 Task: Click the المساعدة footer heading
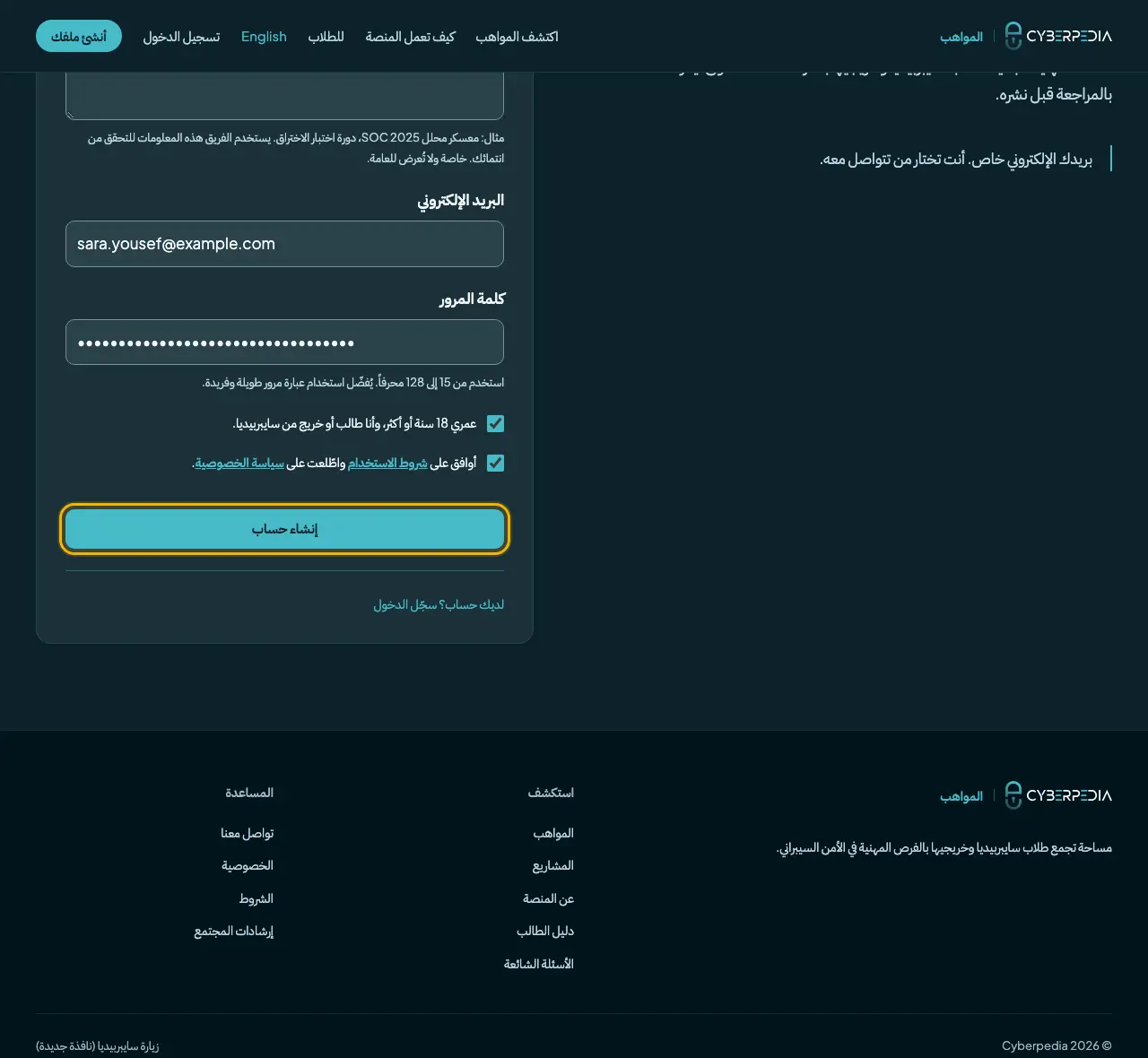[249, 793]
